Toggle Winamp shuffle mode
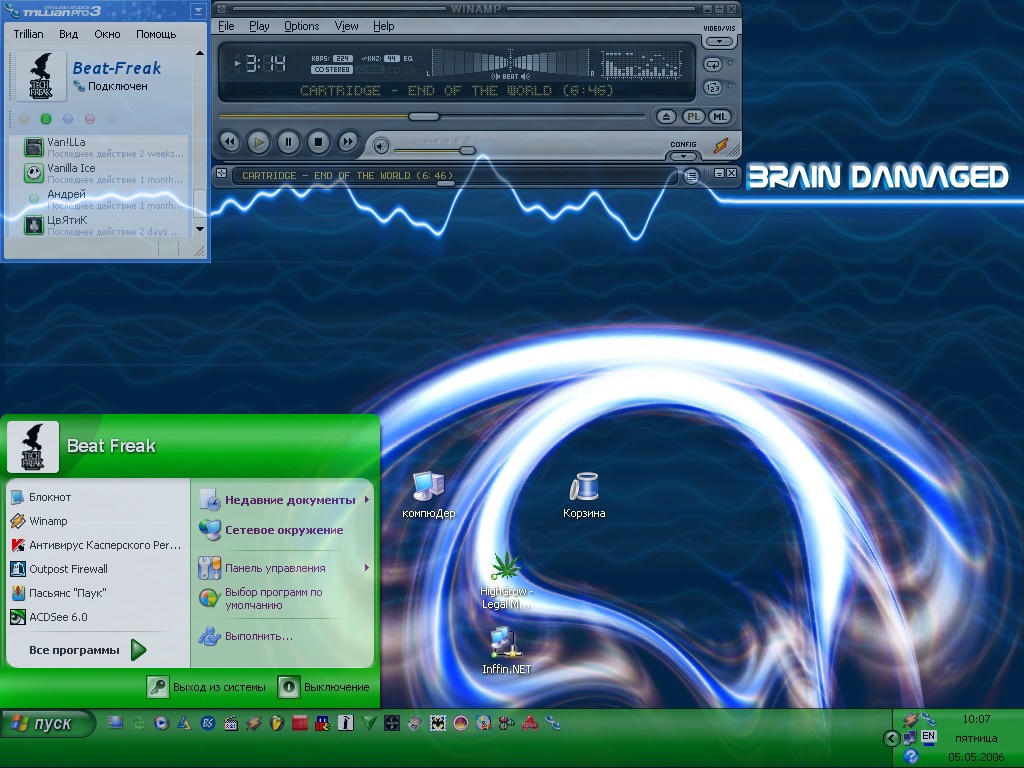The width and height of the screenshot is (1024, 768). [x=712, y=88]
